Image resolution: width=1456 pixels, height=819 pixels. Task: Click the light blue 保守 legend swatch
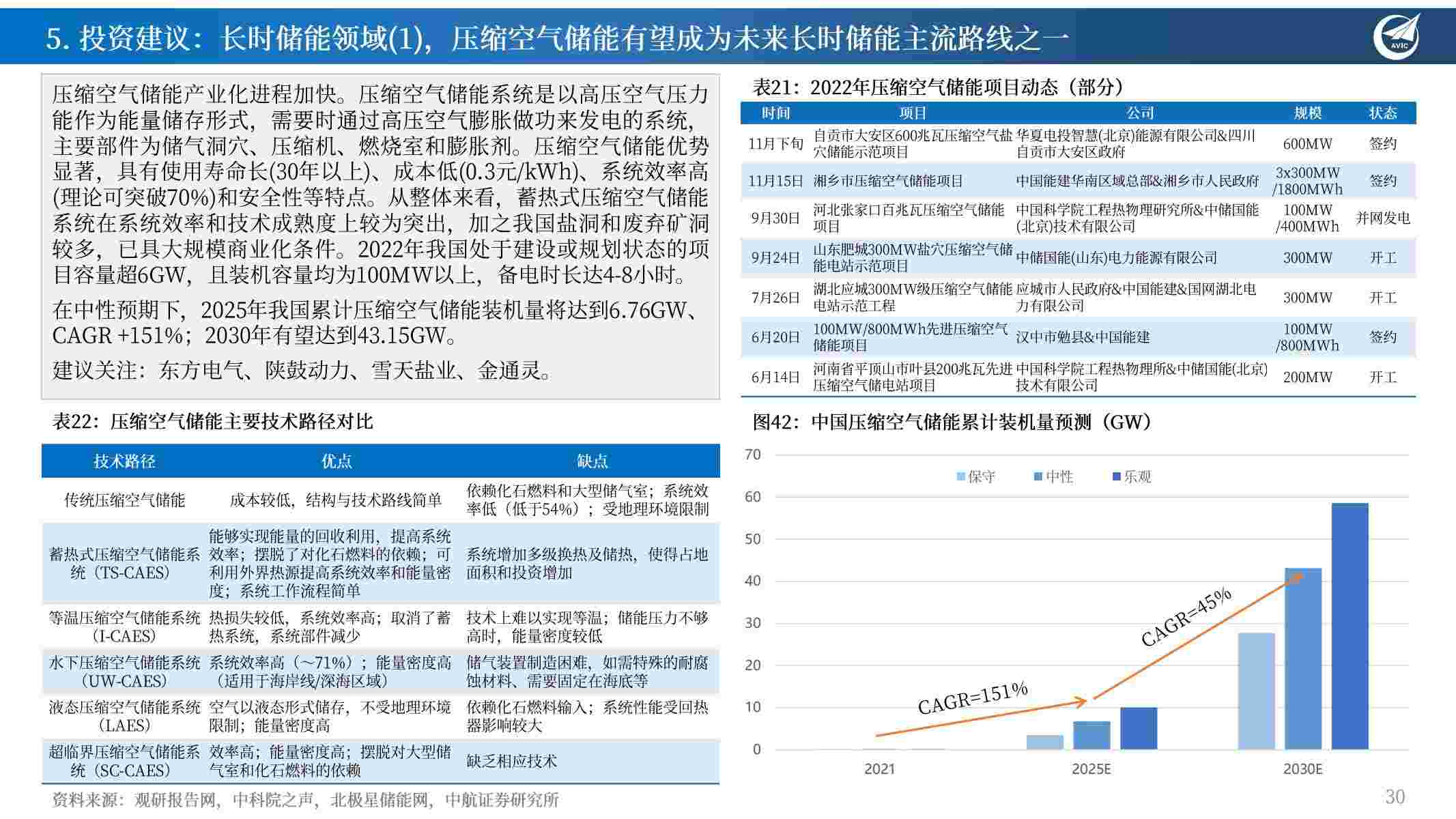coord(961,477)
